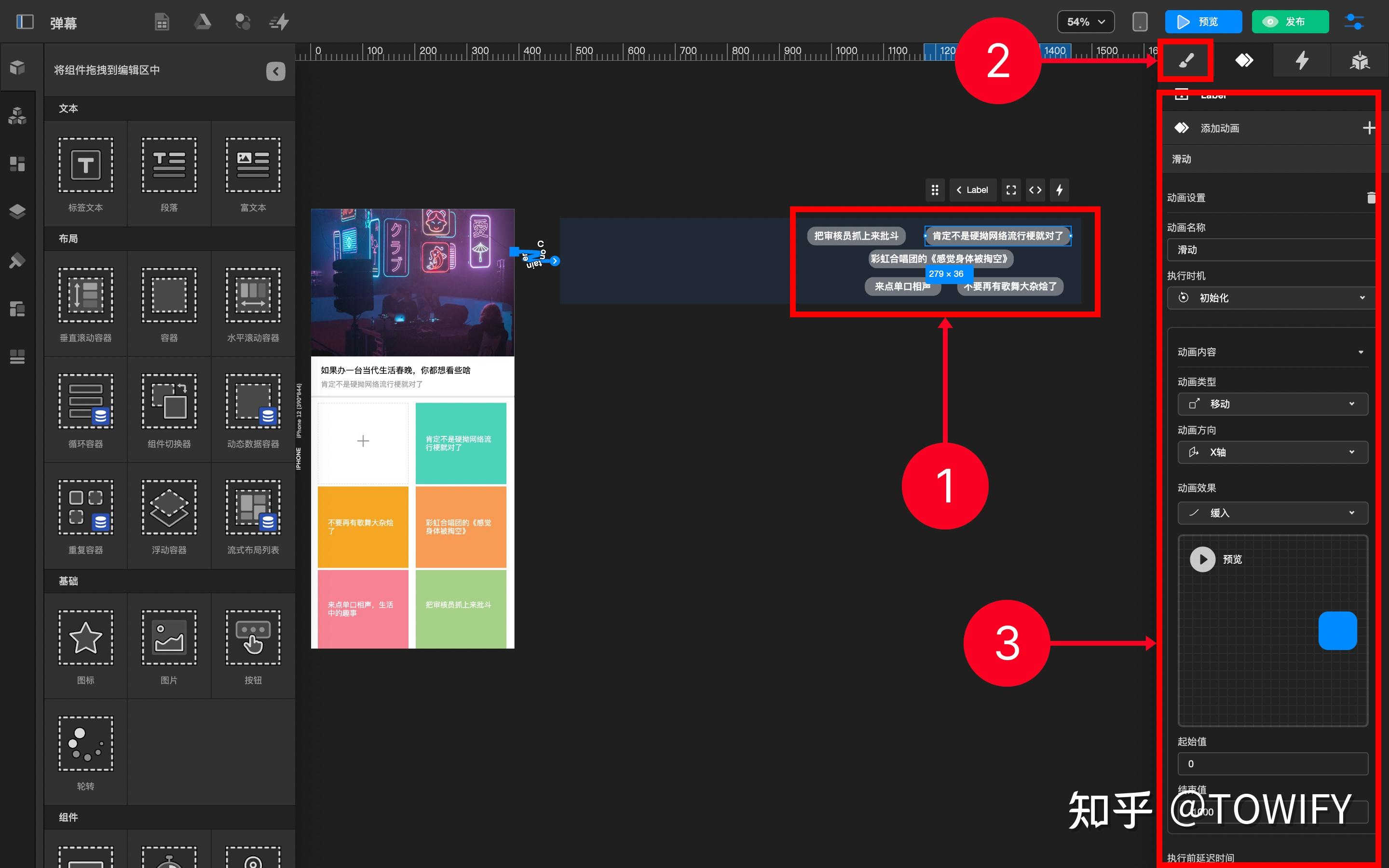Open the layout grid sidebar icon

pos(17,164)
